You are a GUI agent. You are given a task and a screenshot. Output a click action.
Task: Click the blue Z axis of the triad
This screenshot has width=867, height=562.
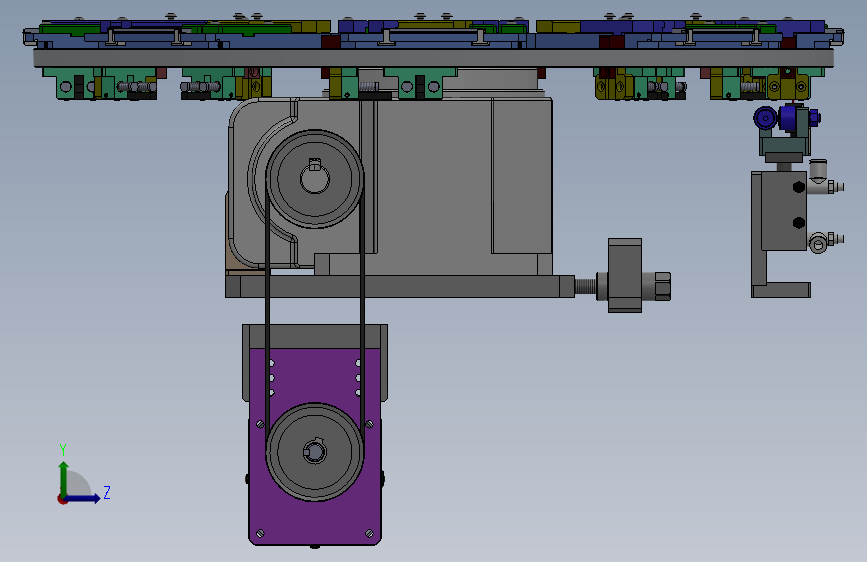(83, 498)
